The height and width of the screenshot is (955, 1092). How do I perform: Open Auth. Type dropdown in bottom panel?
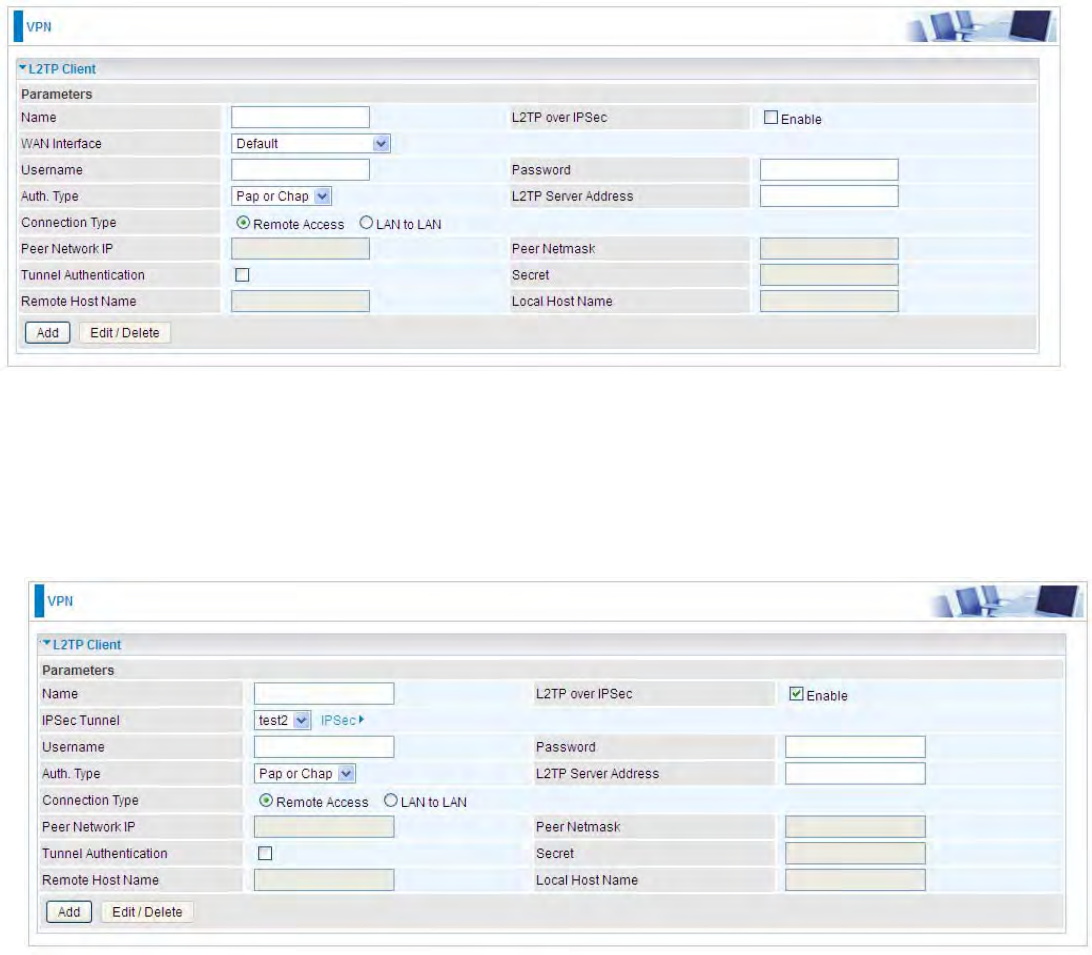point(304,773)
